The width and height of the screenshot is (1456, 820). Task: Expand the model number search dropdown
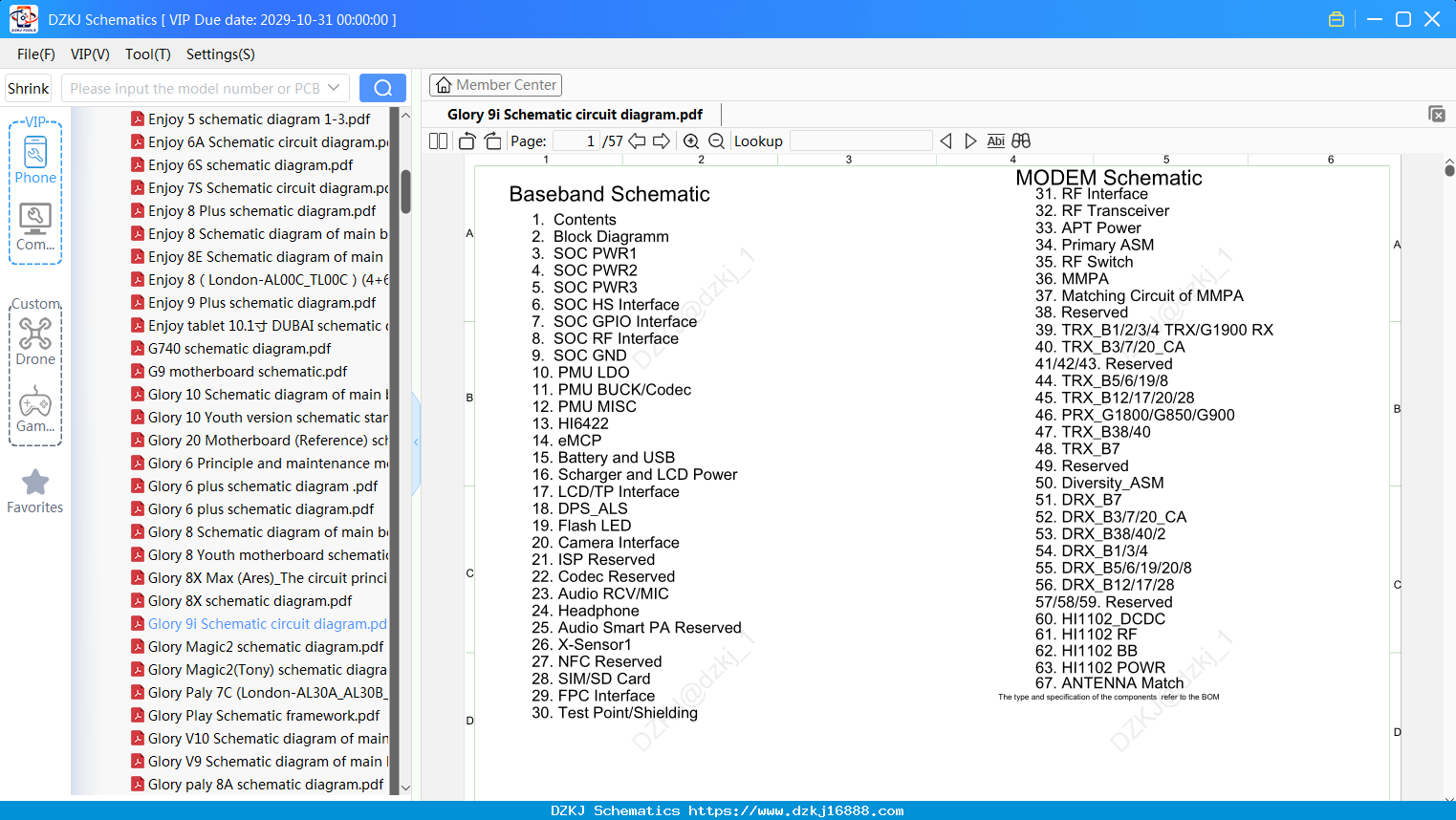[x=334, y=88]
